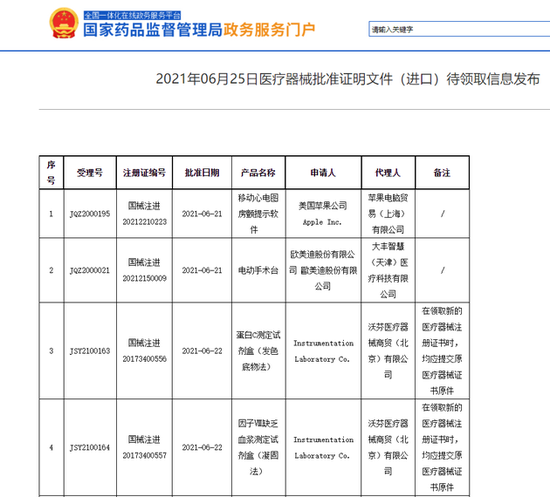Click the 受理号 column header
This screenshot has width=550, height=497.
[x=90, y=173]
